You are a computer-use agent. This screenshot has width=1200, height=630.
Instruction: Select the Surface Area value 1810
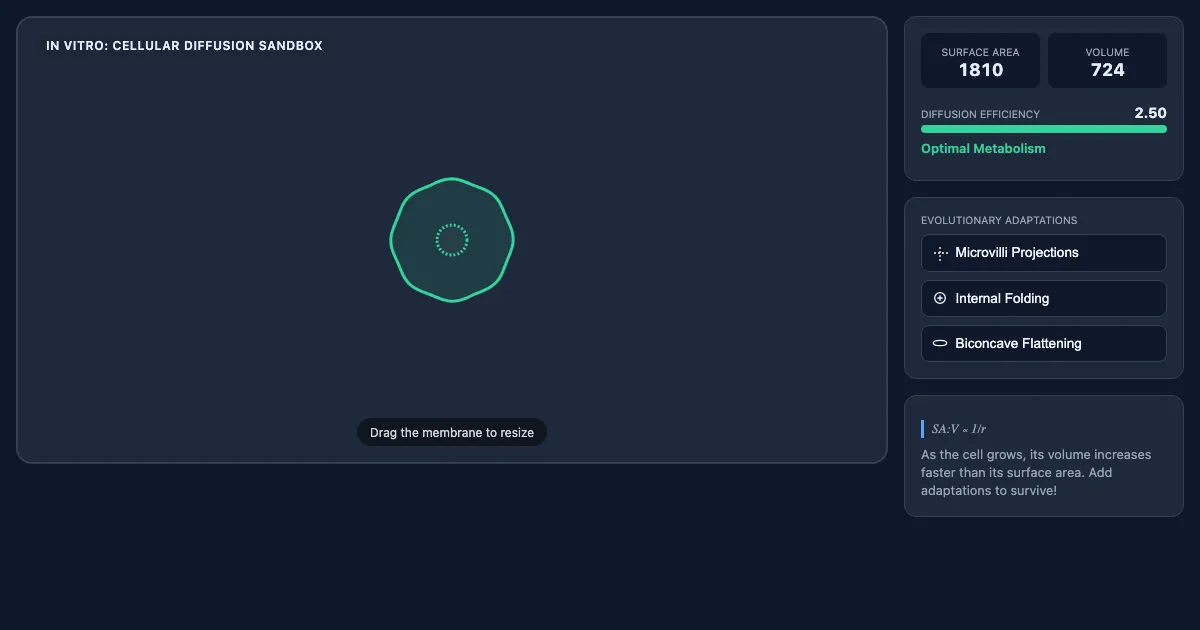click(x=981, y=70)
